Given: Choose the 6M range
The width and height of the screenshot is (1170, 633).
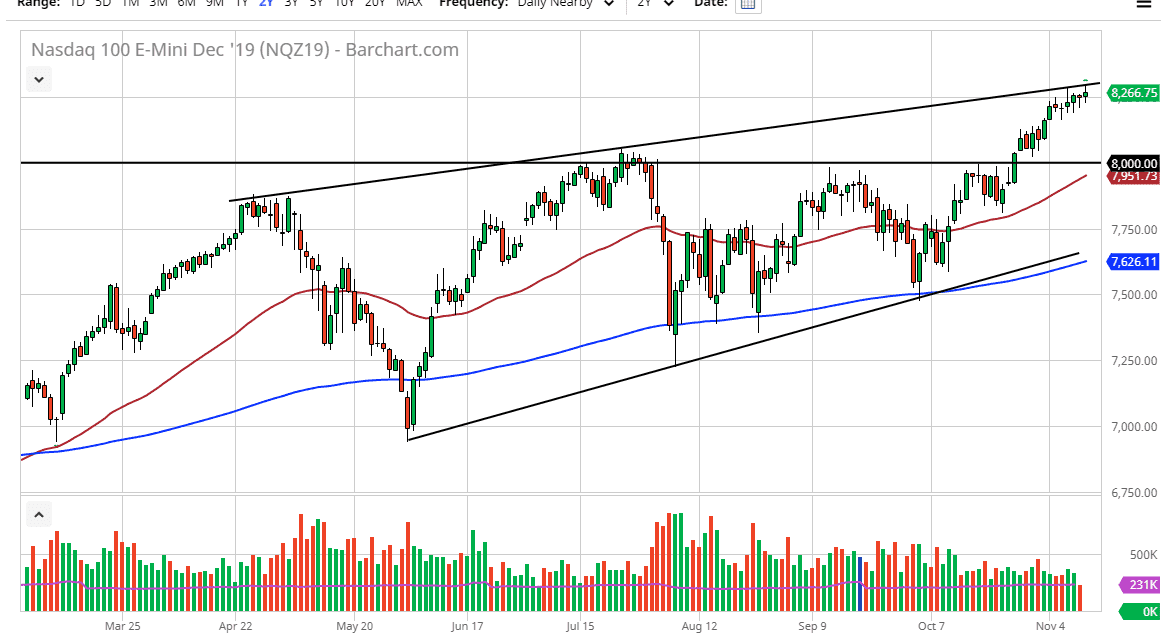Looking at the screenshot, I should (186, 4).
